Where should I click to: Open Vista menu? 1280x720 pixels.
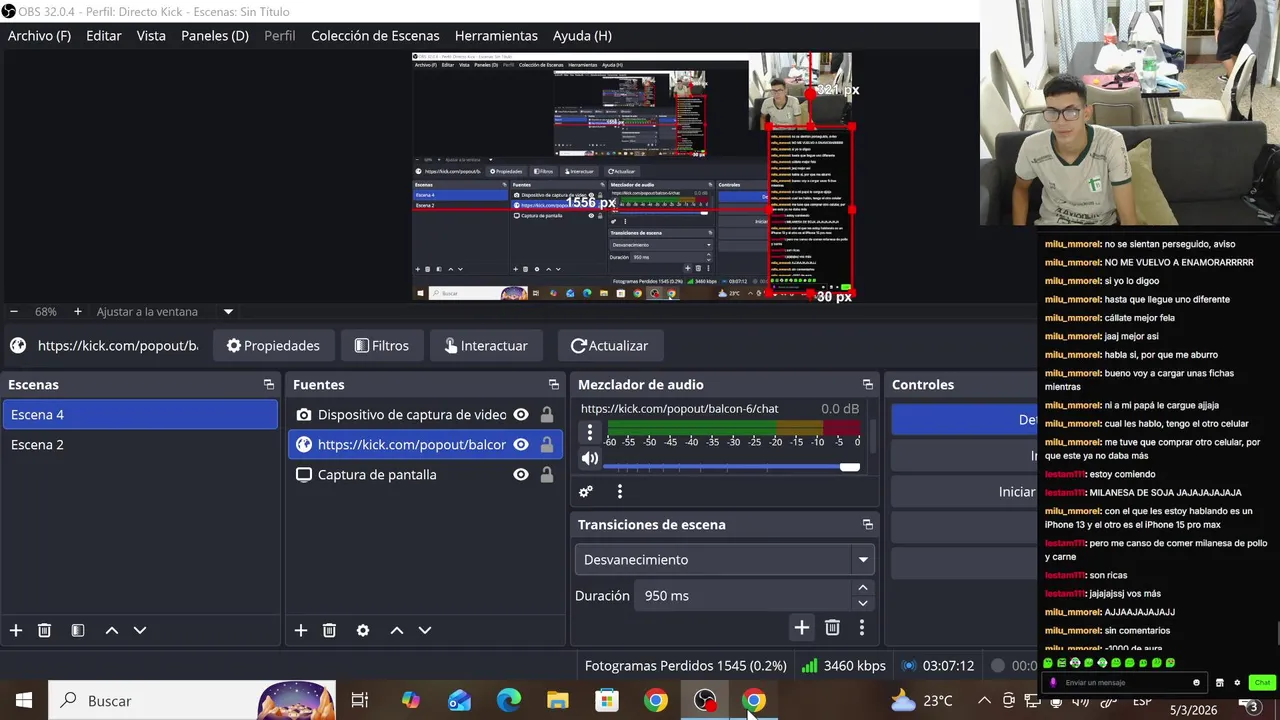point(151,35)
